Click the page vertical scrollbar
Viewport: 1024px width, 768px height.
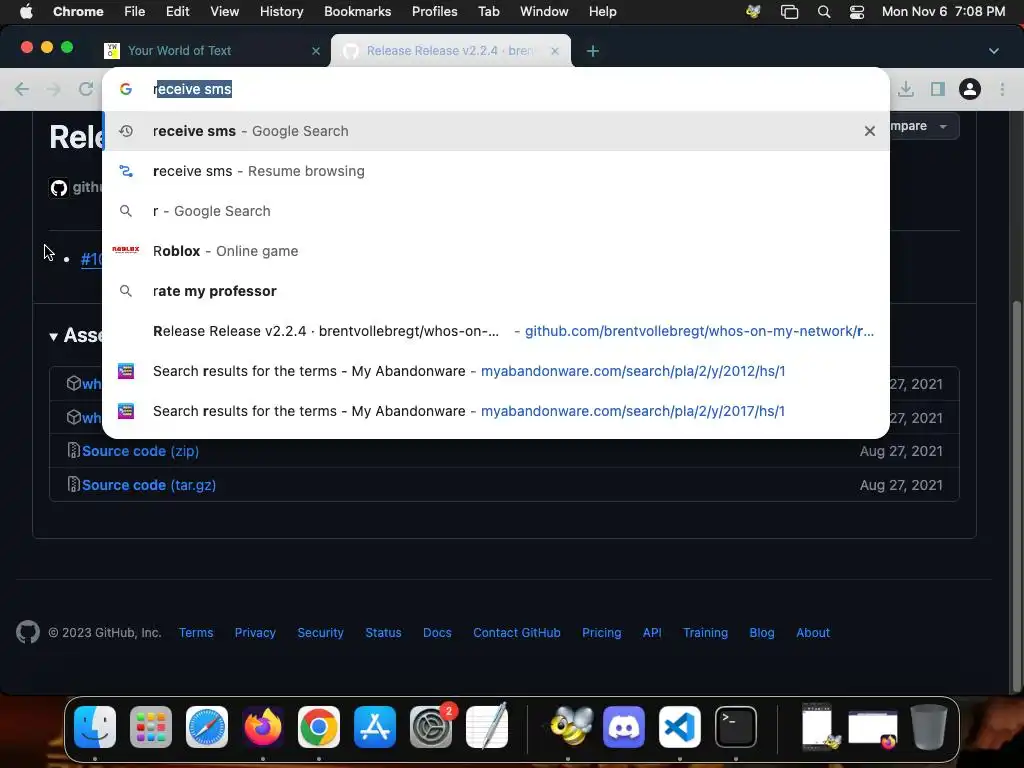1015,496
